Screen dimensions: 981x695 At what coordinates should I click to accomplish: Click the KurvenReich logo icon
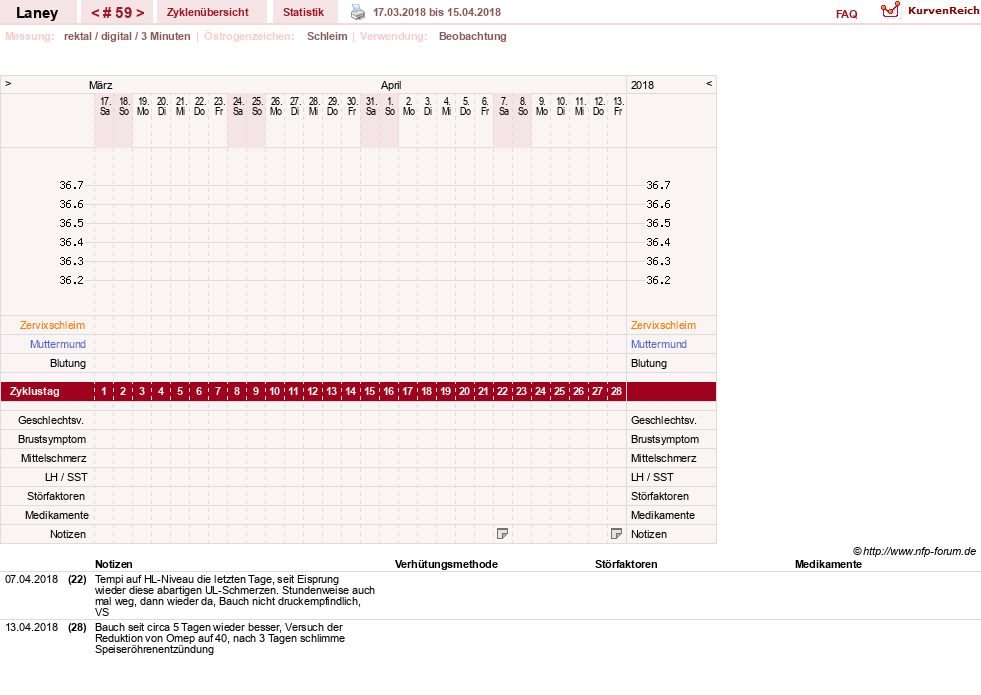[890, 10]
